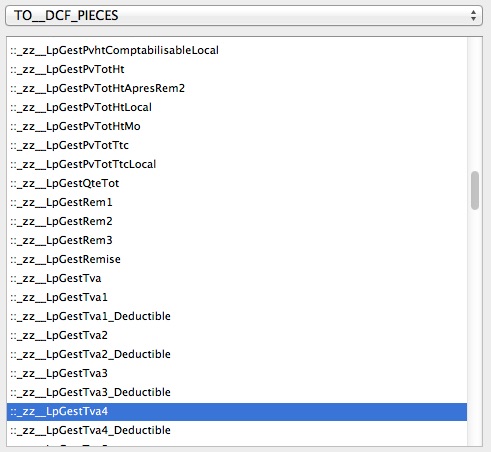
Task: Select field _zz__LpGestQteTot
Action: pos(237,183)
